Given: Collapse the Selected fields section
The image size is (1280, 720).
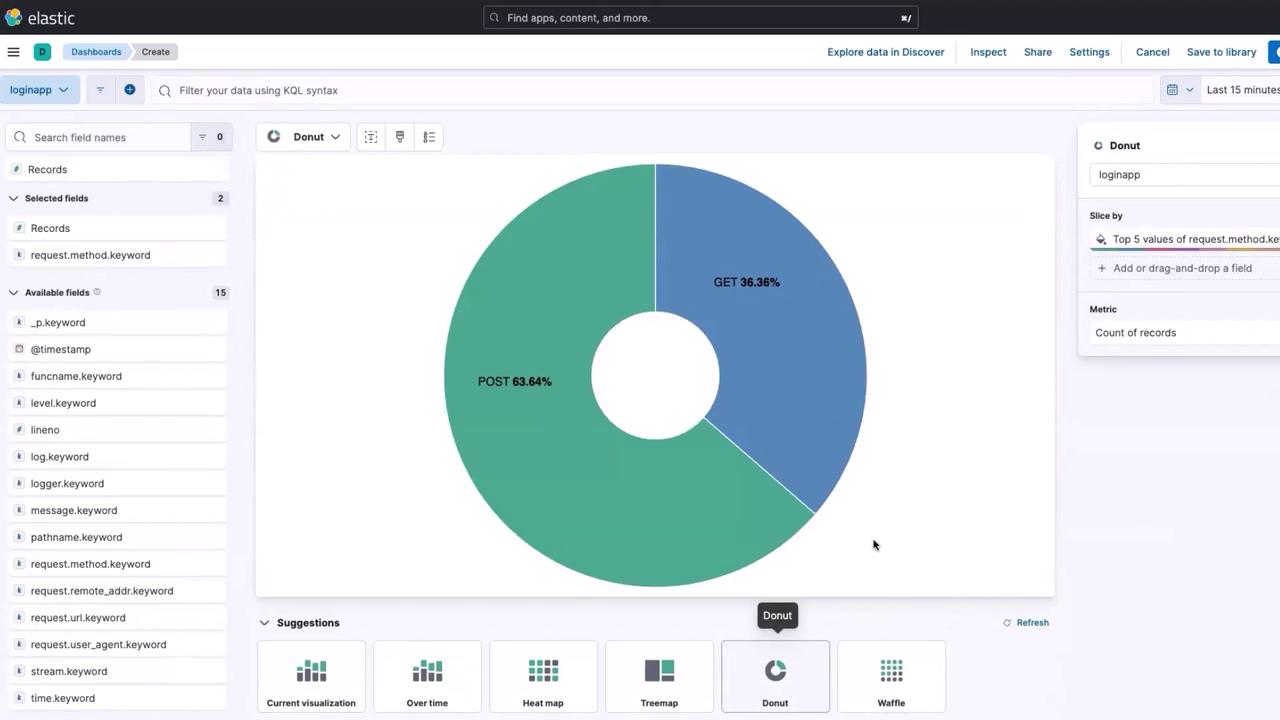Looking at the screenshot, I should pos(14,198).
